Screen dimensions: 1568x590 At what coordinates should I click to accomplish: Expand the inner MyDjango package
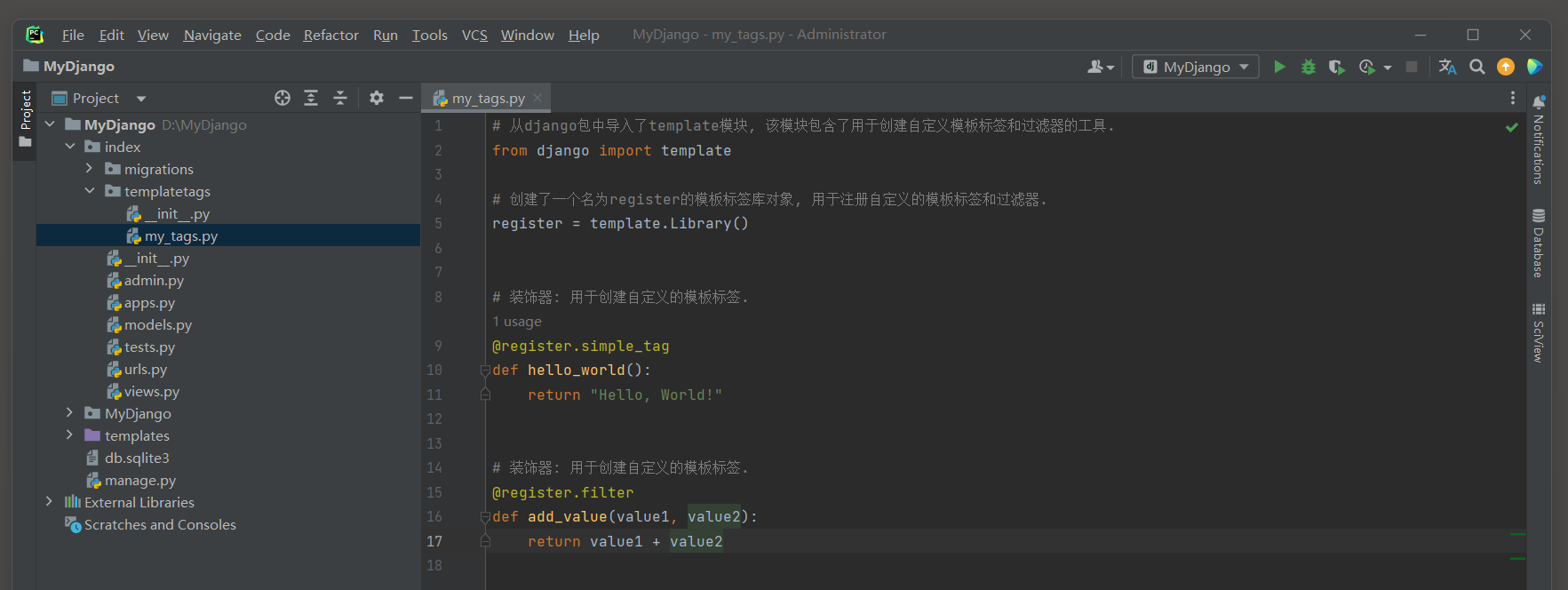click(69, 413)
